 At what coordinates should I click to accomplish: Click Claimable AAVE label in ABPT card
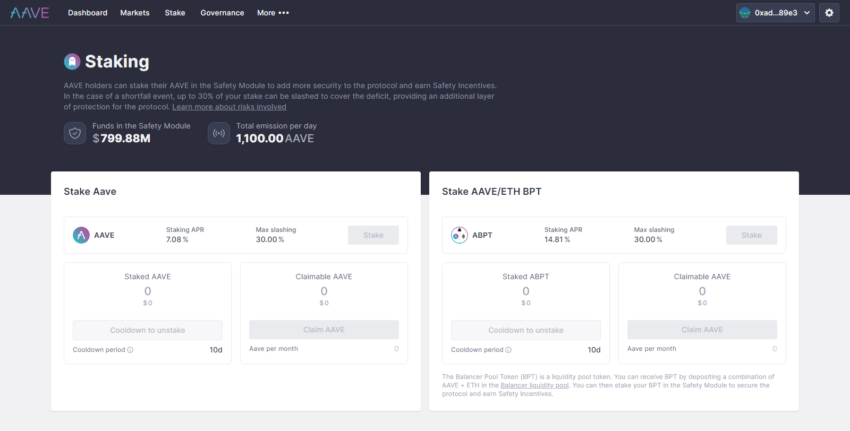coord(702,276)
